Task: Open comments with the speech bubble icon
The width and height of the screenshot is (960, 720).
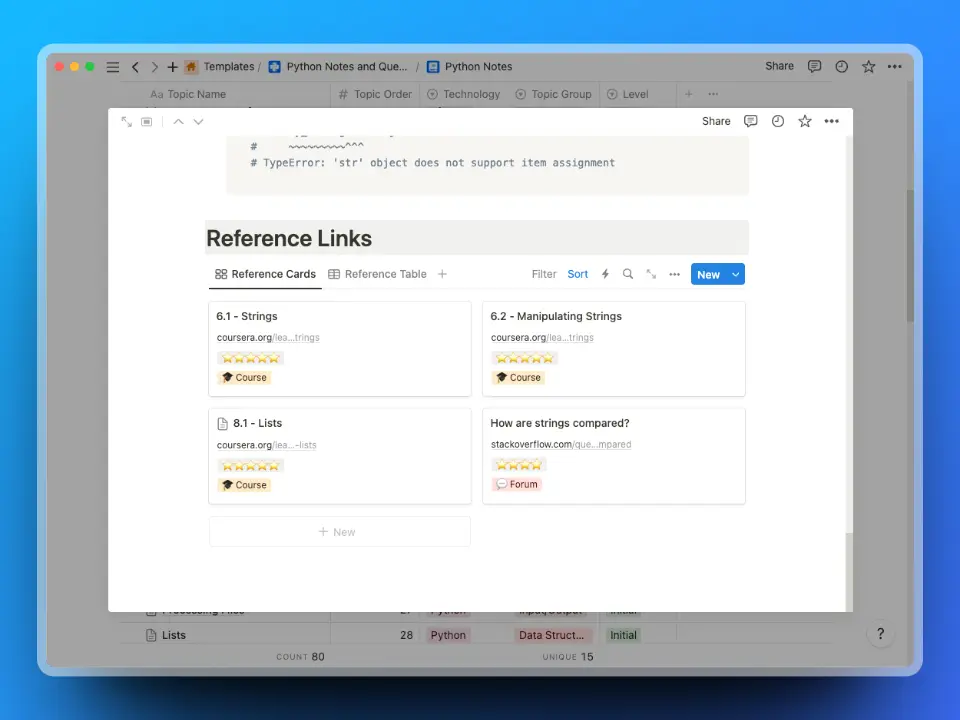Action: tap(751, 121)
